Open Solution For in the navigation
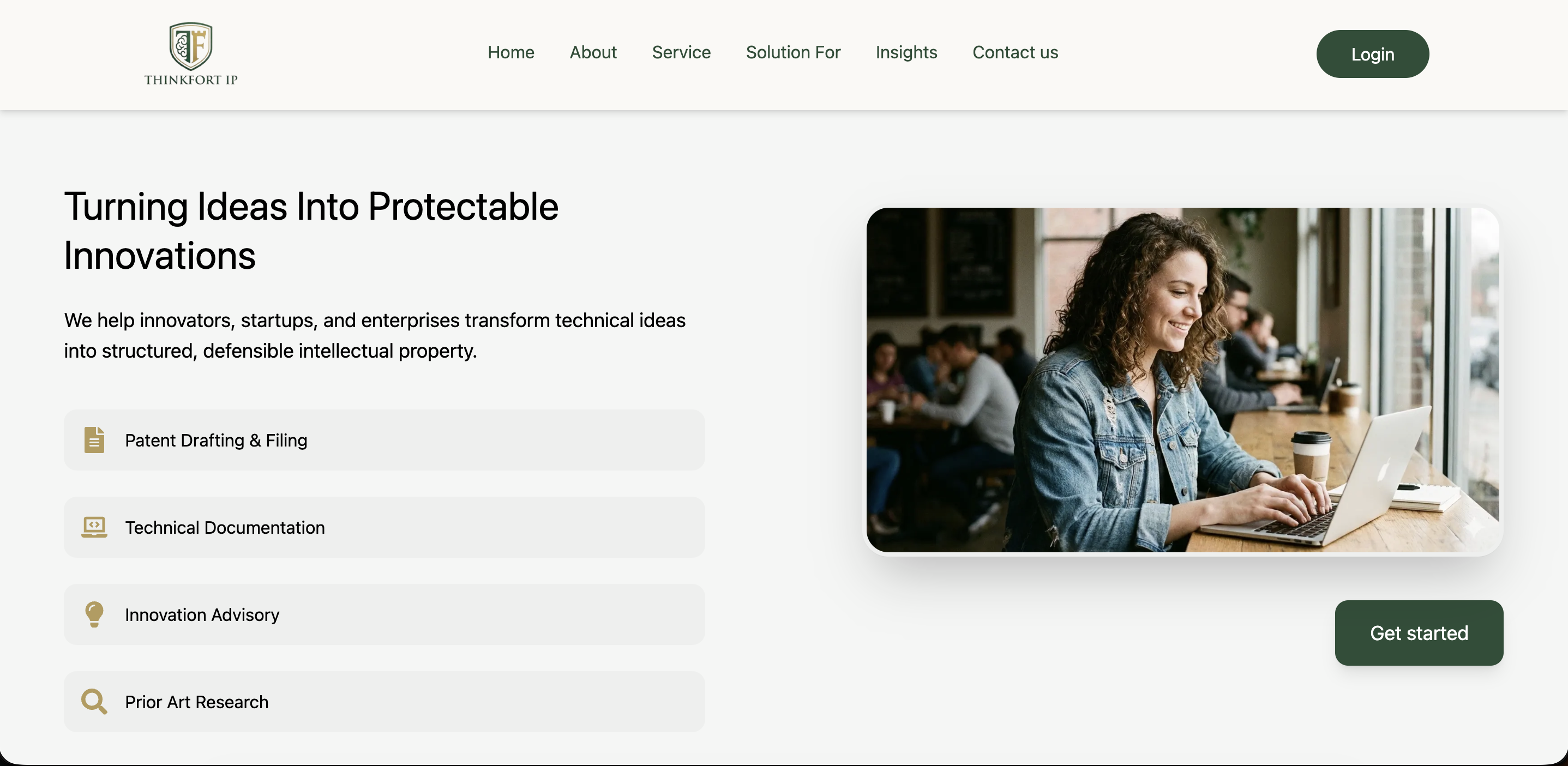The image size is (1568, 766). pyautogui.click(x=793, y=52)
